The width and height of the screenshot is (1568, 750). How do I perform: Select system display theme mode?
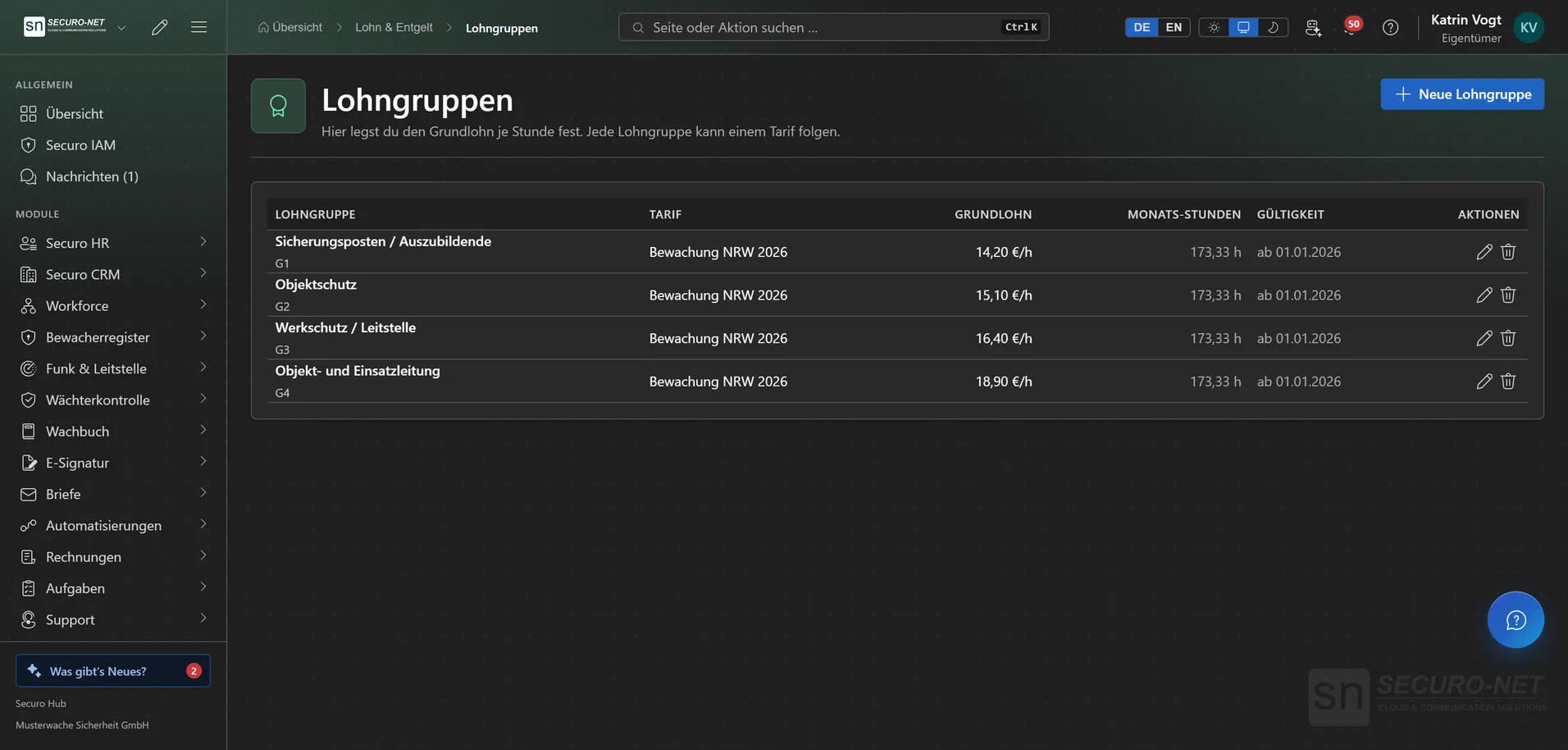pyautogui.click(x=1243, y=27)
